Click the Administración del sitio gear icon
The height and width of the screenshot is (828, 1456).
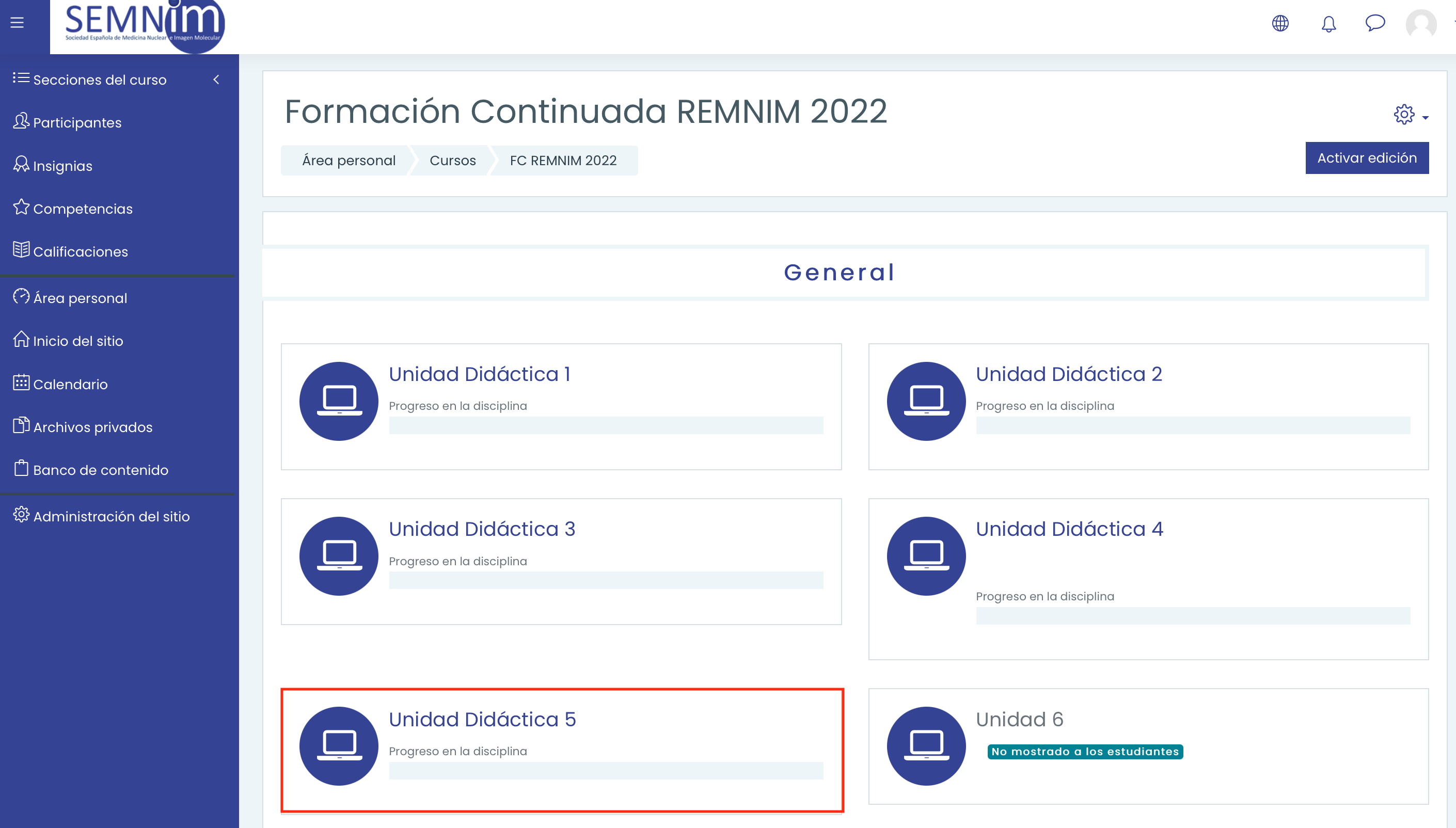21,514
